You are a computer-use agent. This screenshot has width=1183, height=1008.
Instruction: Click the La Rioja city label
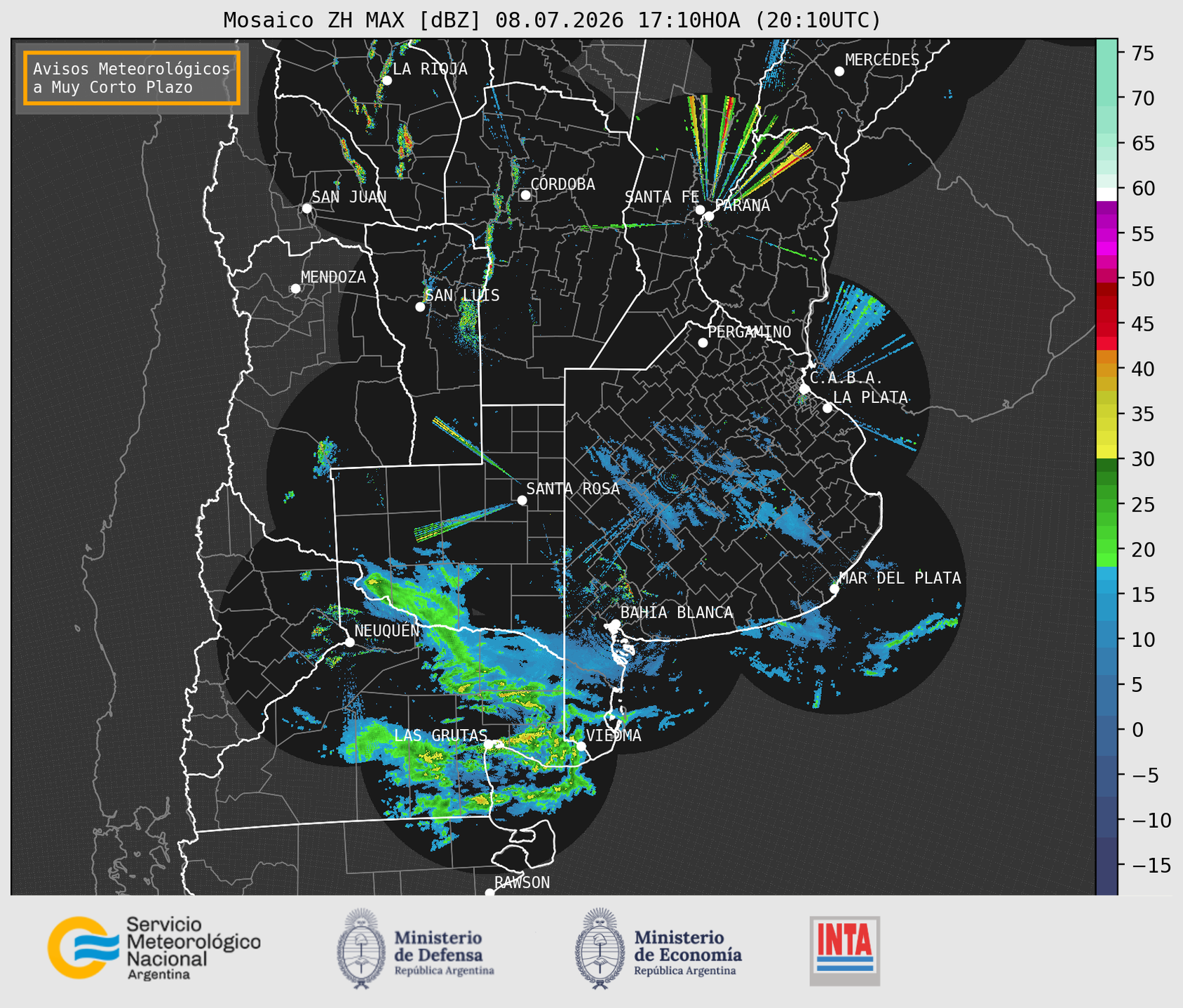click(x=430, y=69)
